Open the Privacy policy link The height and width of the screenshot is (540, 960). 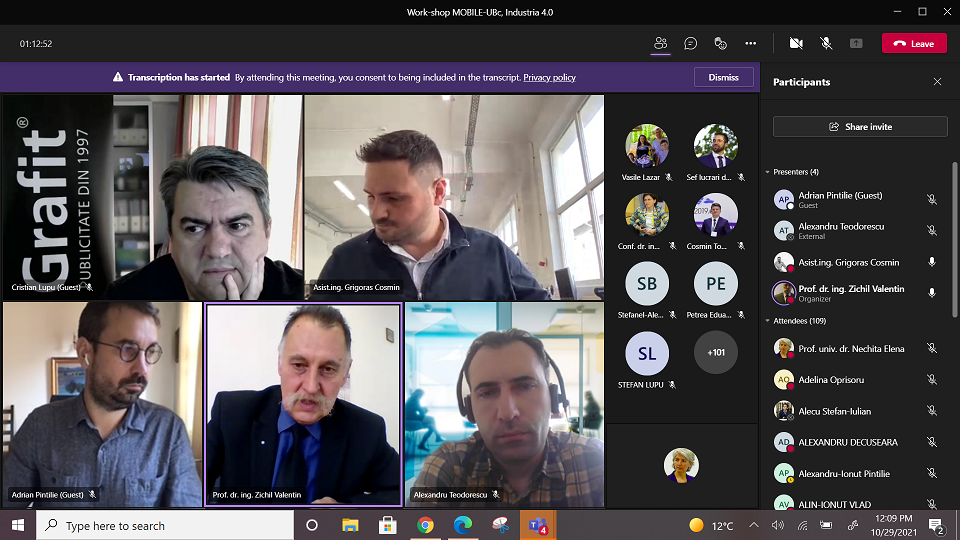coord(549,78)
